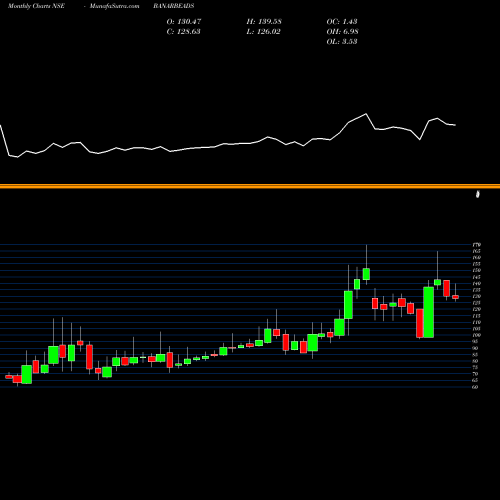Click the 75 price axis label
The height and width of the screenshot is (500, 500).
tap(475, 367)
